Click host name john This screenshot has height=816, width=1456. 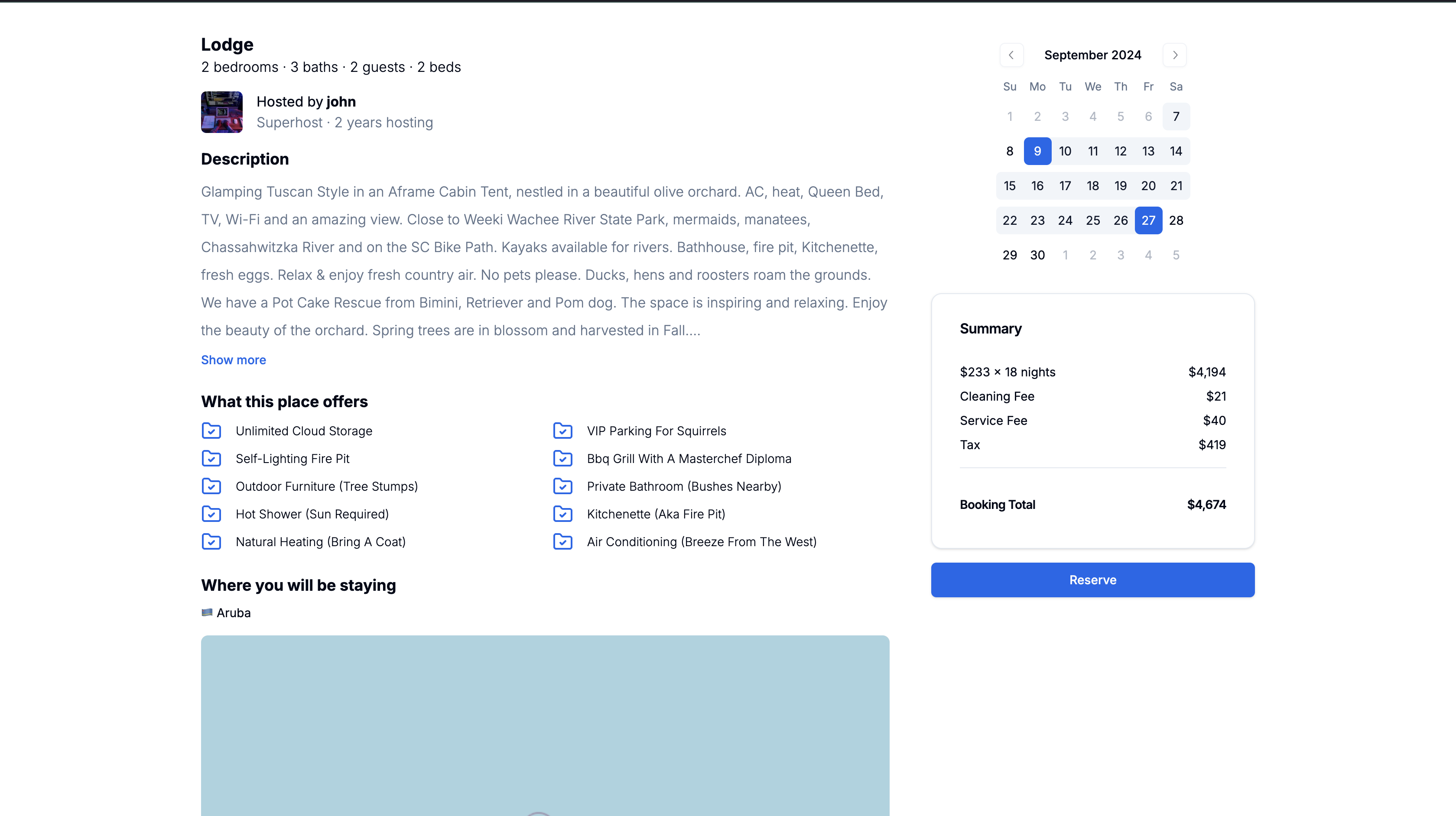click(341, 102)
